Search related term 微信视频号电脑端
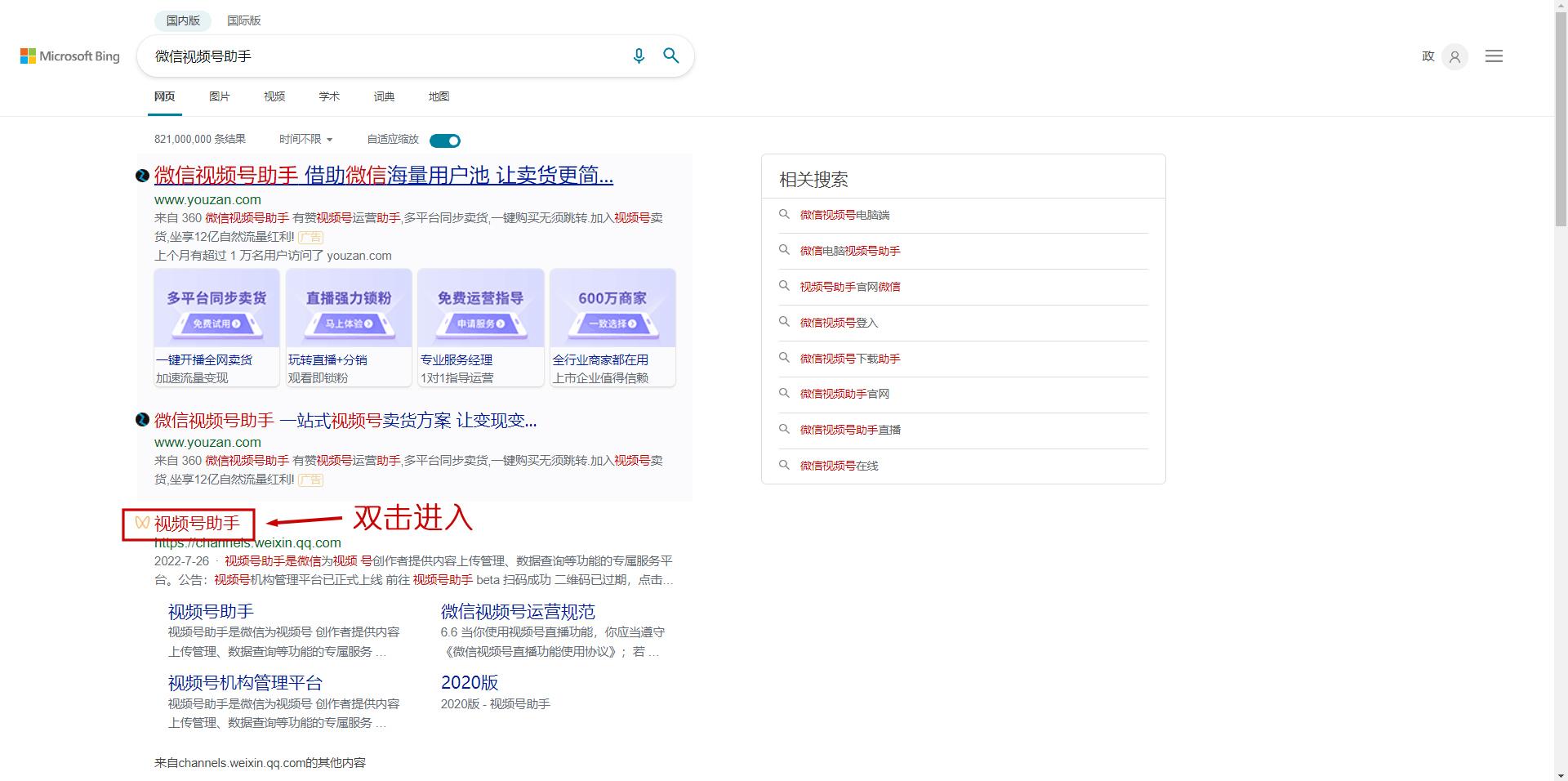Image resolution: width=1568 pixels, height=781 pixels. tap(844, 215)
